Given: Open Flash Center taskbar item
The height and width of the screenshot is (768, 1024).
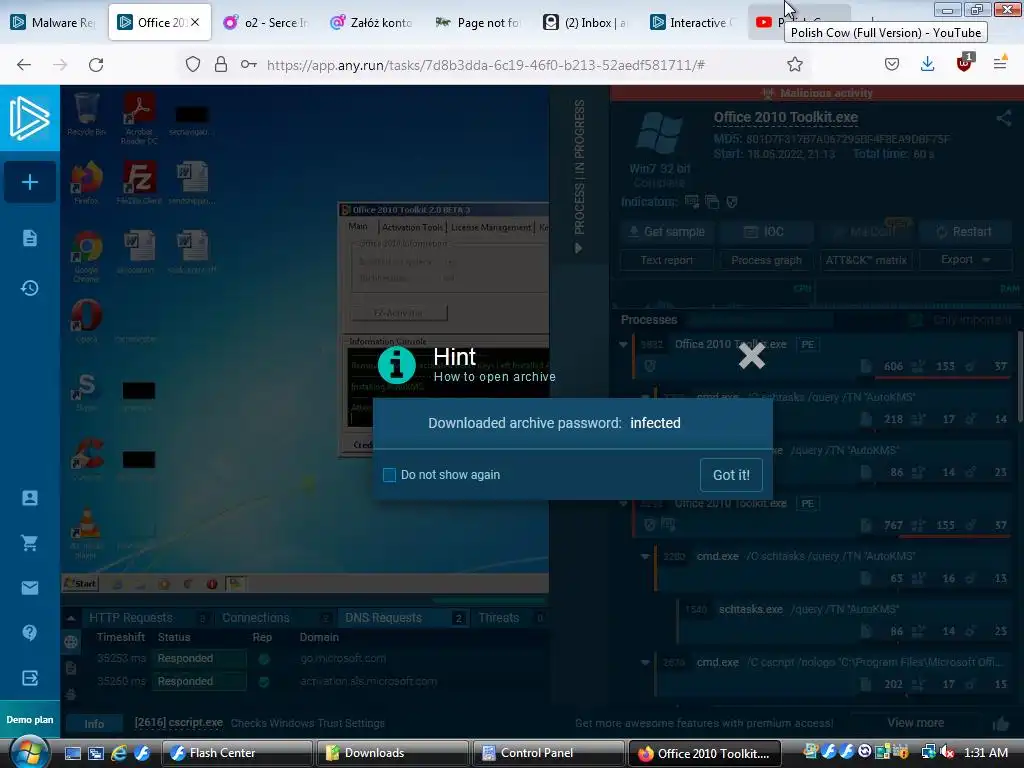Looking at the screenshot, I should point(236,753).
